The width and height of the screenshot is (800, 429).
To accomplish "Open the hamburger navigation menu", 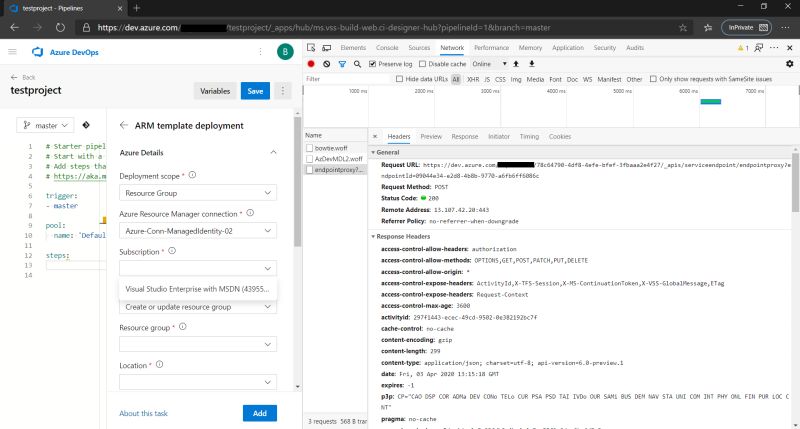I will point(12,52).
